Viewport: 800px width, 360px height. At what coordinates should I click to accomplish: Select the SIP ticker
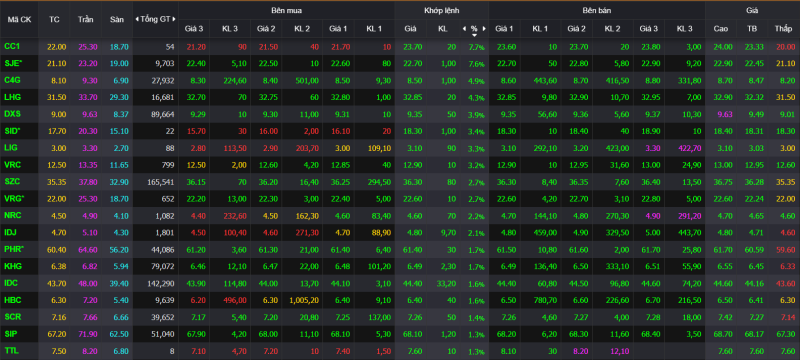(x=11, y=334)
